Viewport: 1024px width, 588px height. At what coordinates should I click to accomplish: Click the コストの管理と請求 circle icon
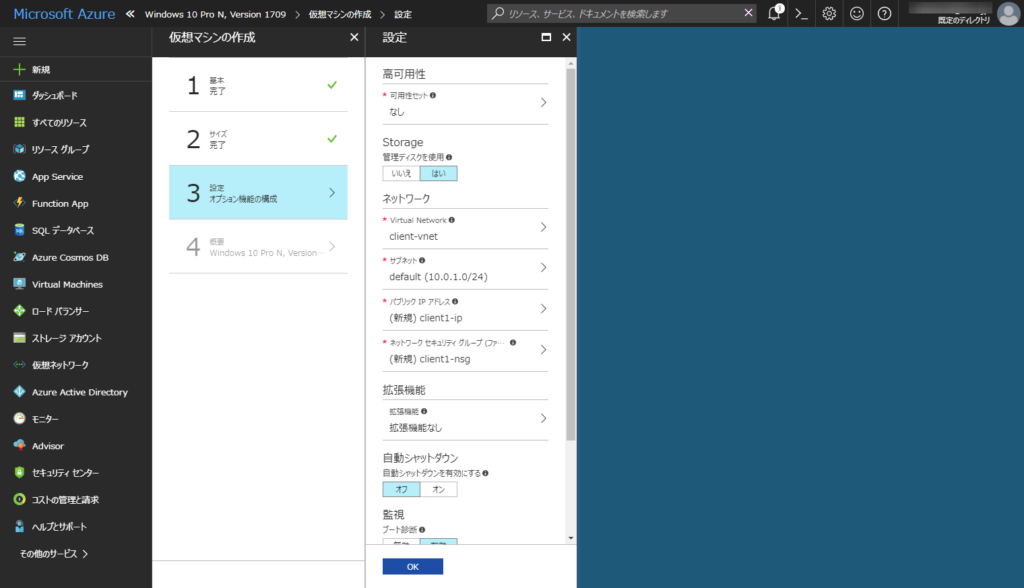point(20,499)
